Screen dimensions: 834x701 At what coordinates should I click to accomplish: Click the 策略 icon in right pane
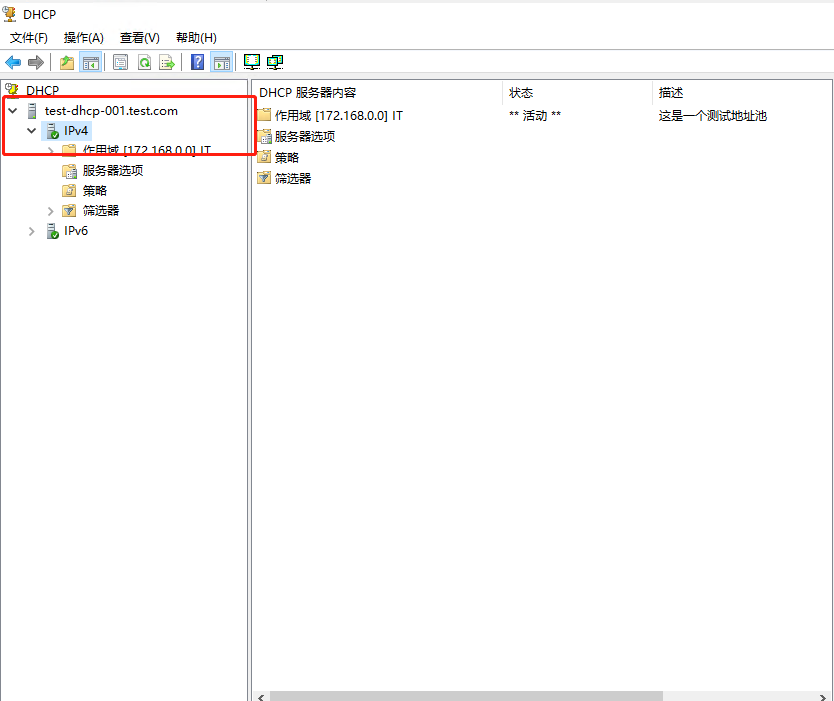(x=264, y=157)
